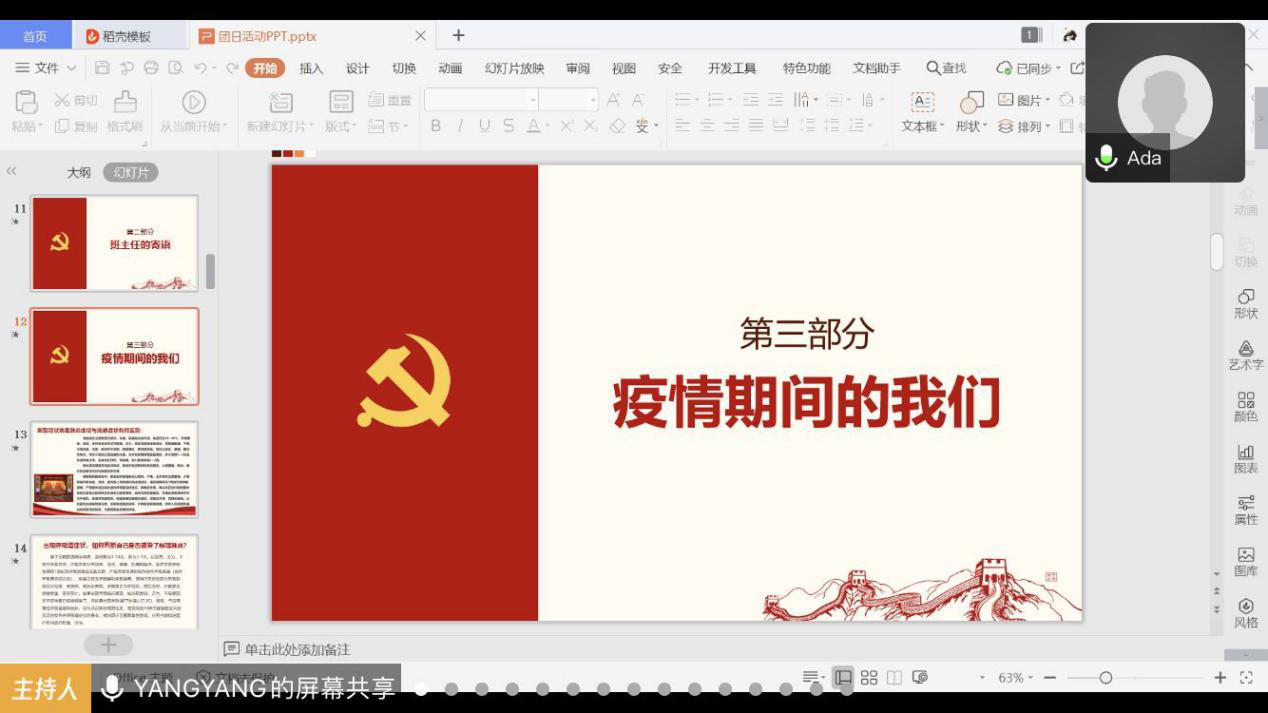Reset the slide layout with 重置
Viewport: 1268px width, 713px height.
(x=390, y=100)
